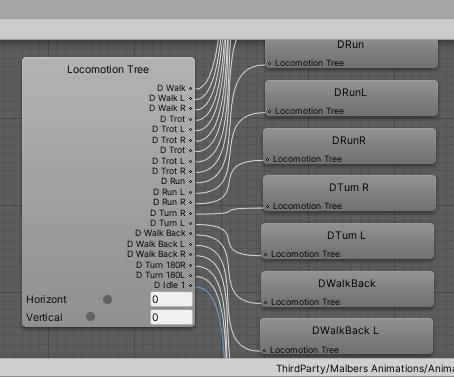Click the input port on the DWalkBack node
Image resolution: width=454 pixels, height=377 pixels.
pyautogui.click(x=265, y=302)
